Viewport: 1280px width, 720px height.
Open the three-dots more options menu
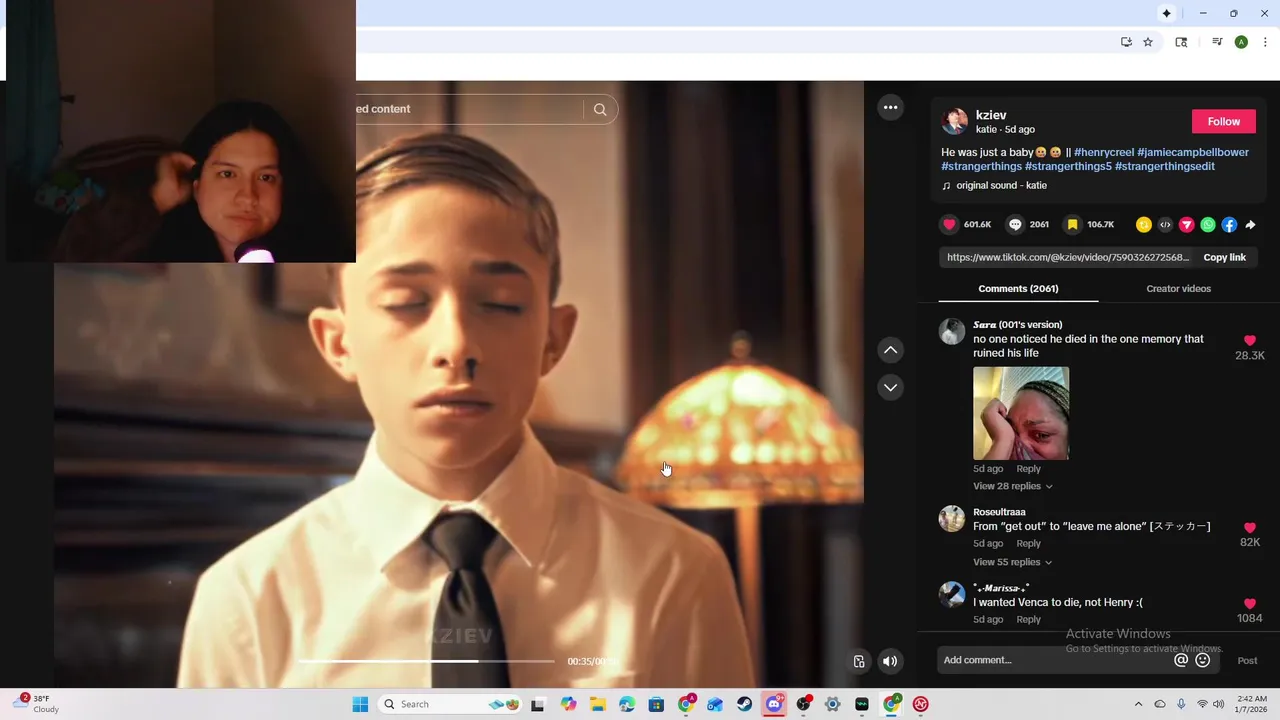[x=890, y=108]
